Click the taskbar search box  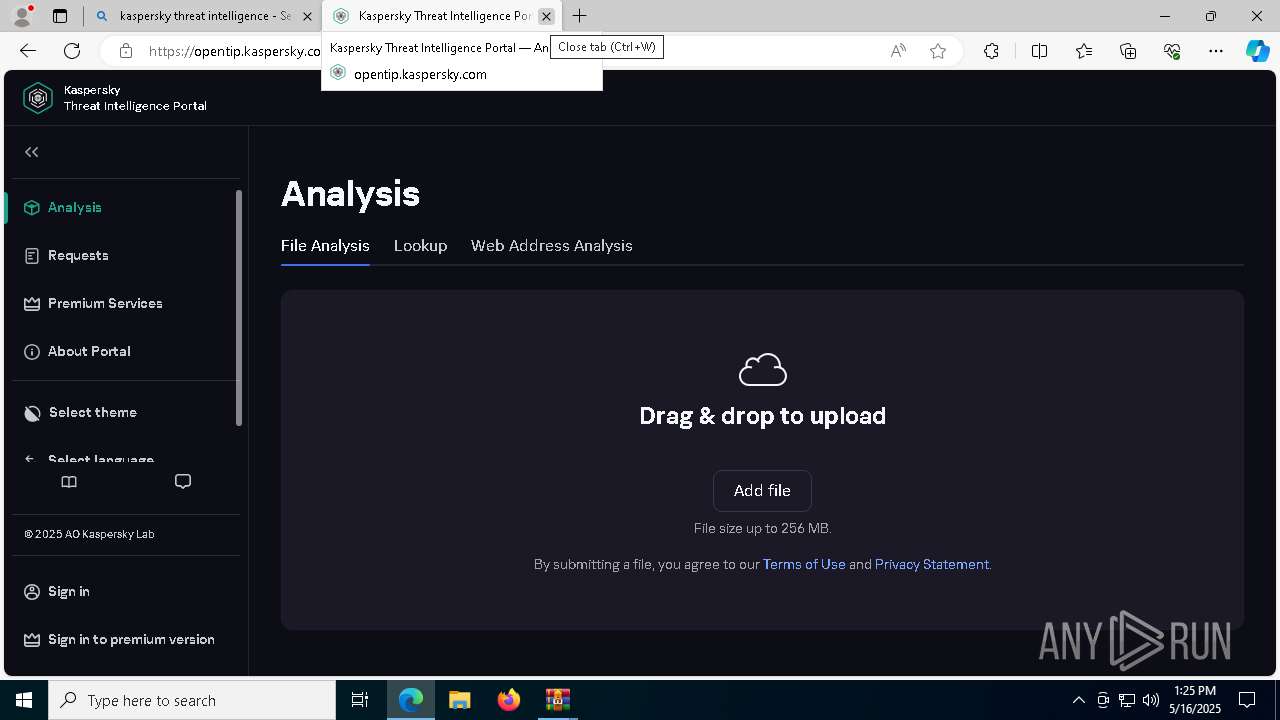[192, 700]
